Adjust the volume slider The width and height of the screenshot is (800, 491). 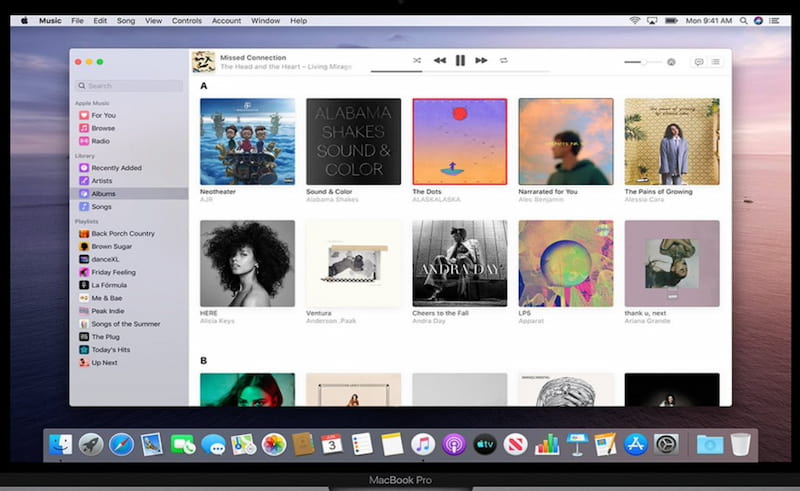[642, 62]
